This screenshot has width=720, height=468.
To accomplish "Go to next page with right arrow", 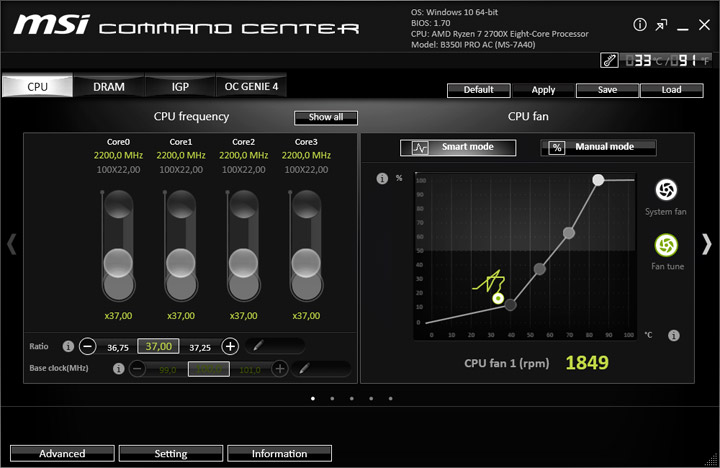I will [707, 244].
